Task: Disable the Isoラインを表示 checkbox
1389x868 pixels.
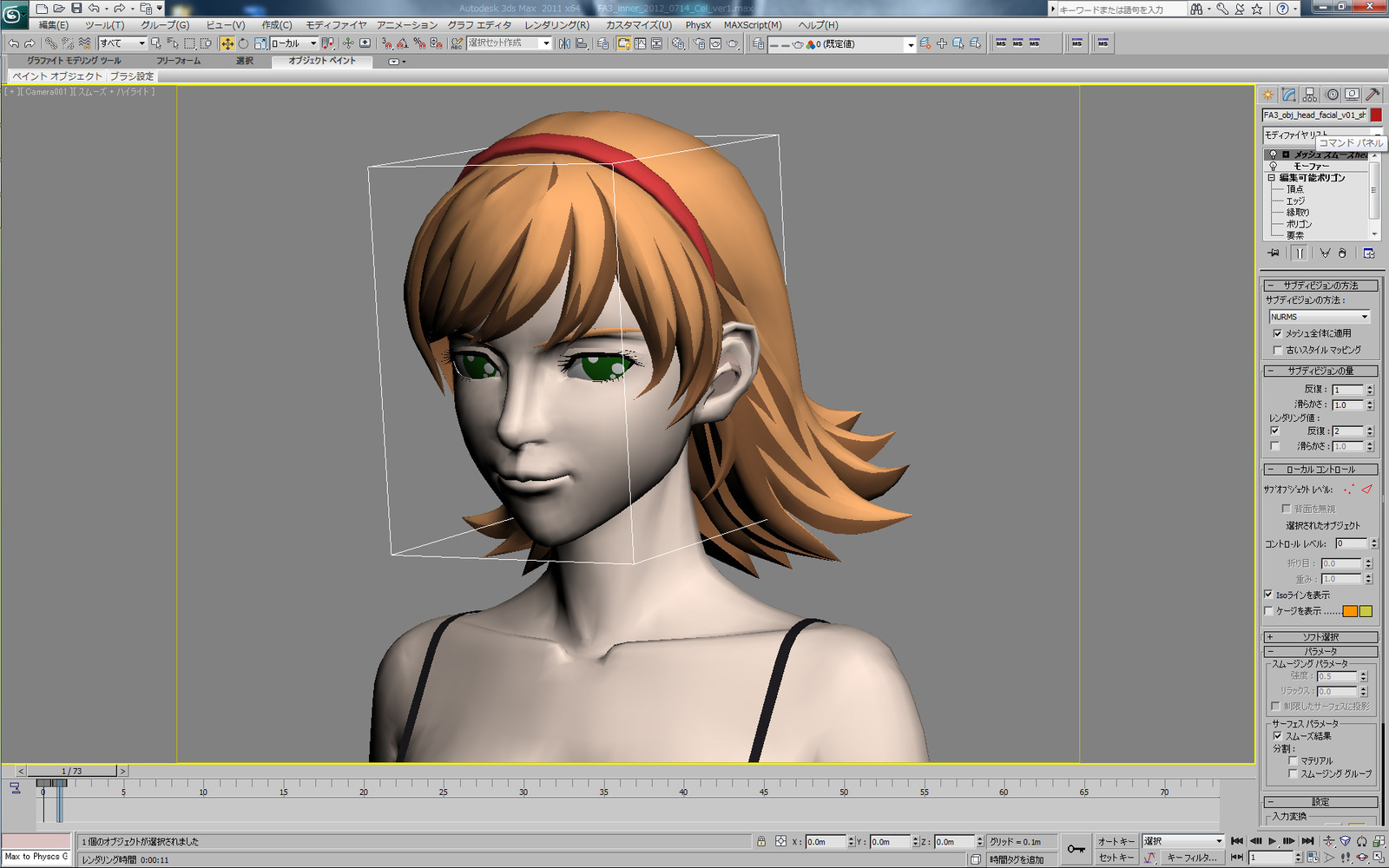Action: coord(1268,594)
